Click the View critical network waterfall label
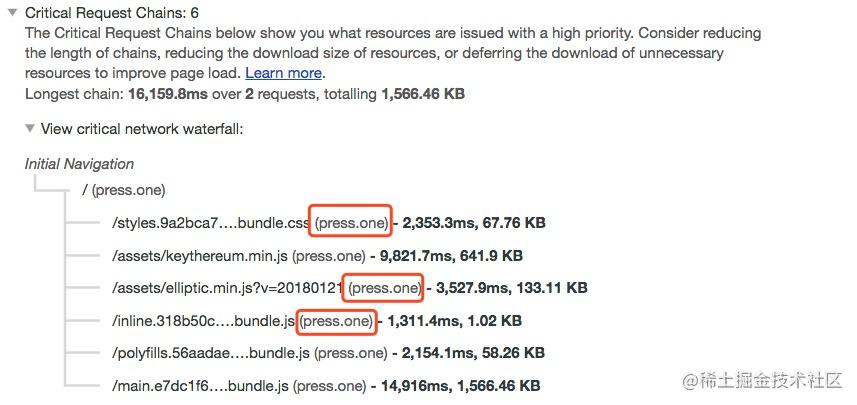The image size is (857, 405). point(142,129)
